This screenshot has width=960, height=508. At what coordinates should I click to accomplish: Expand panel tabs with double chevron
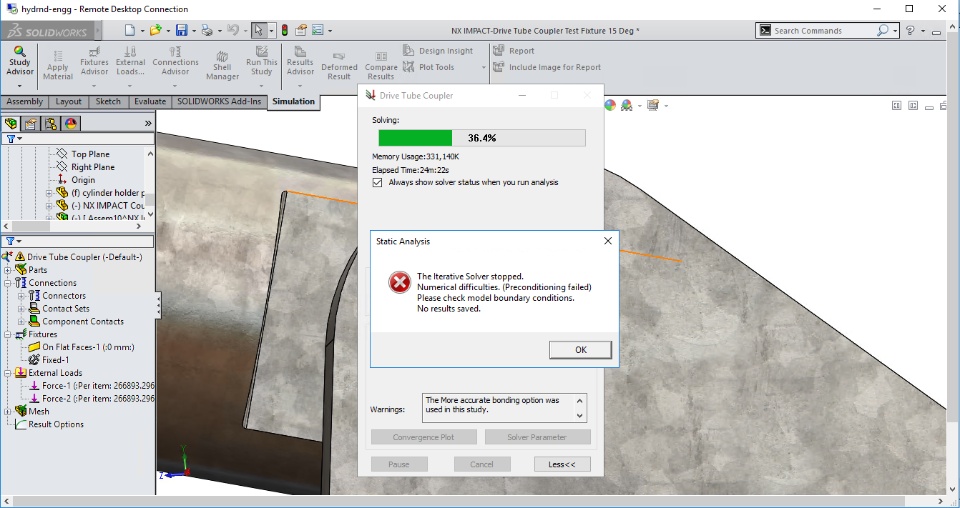tap(148, 124)
